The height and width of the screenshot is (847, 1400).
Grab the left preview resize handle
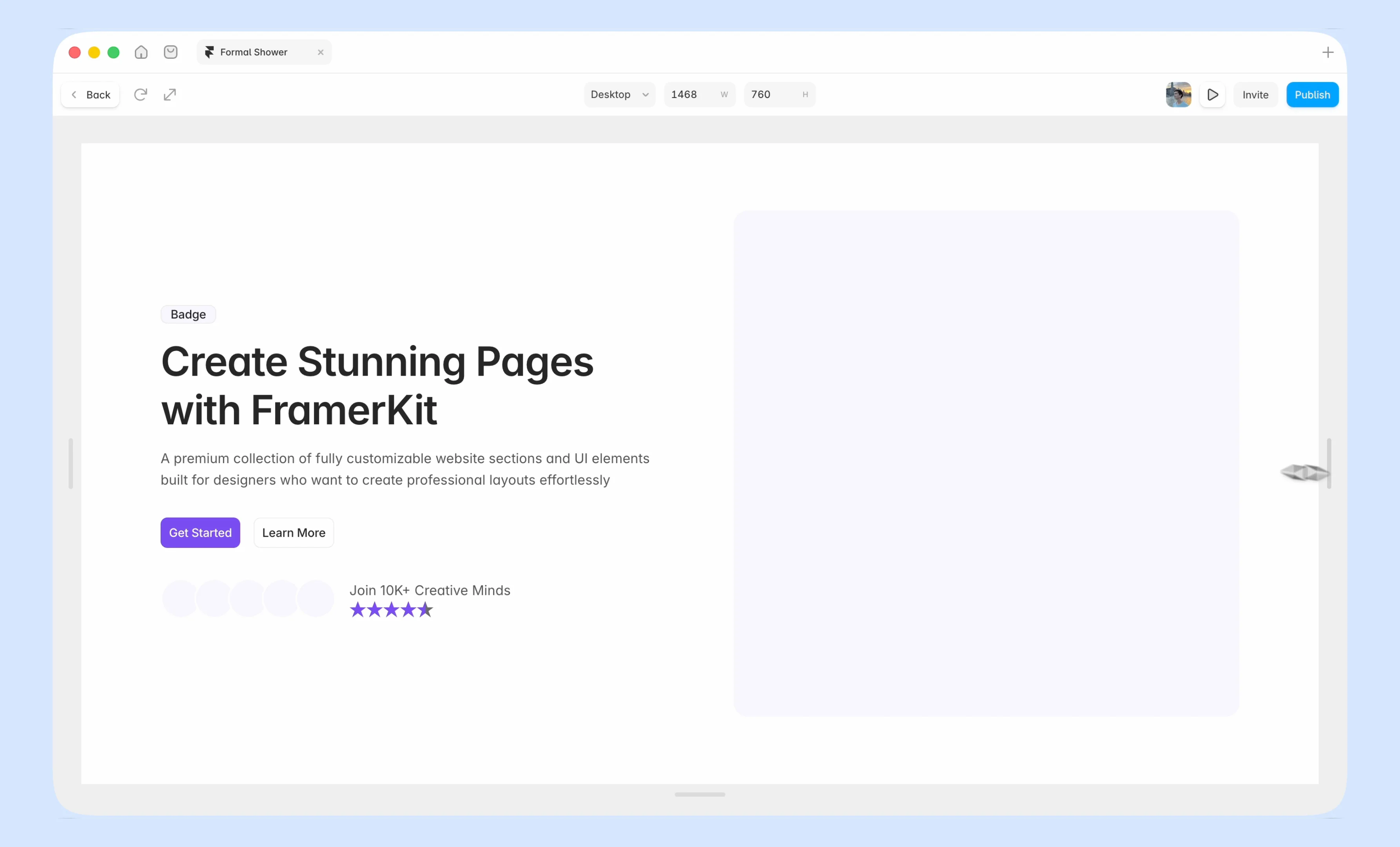71,463
